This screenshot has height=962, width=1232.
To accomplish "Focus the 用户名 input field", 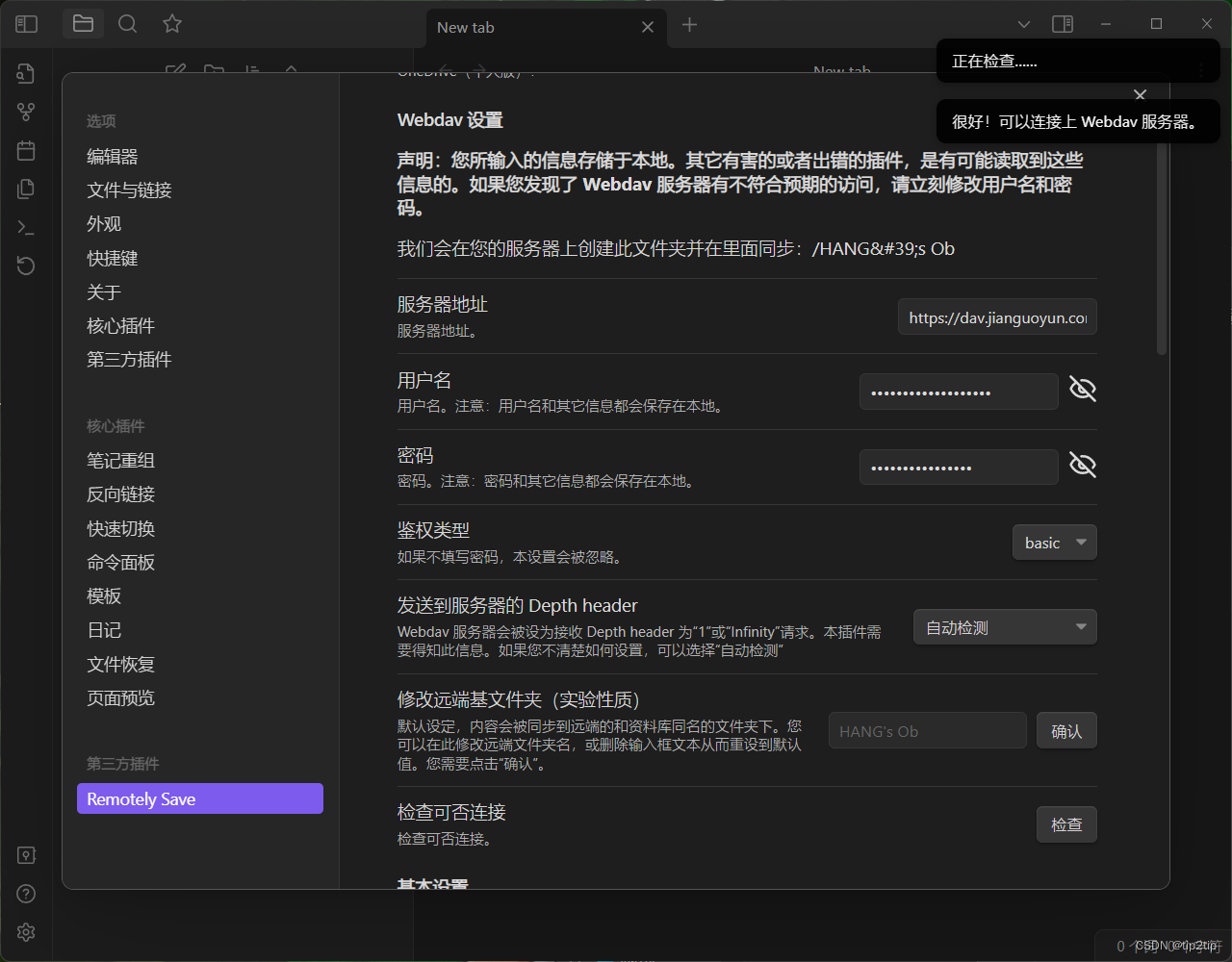I will (x=959, y=392).
